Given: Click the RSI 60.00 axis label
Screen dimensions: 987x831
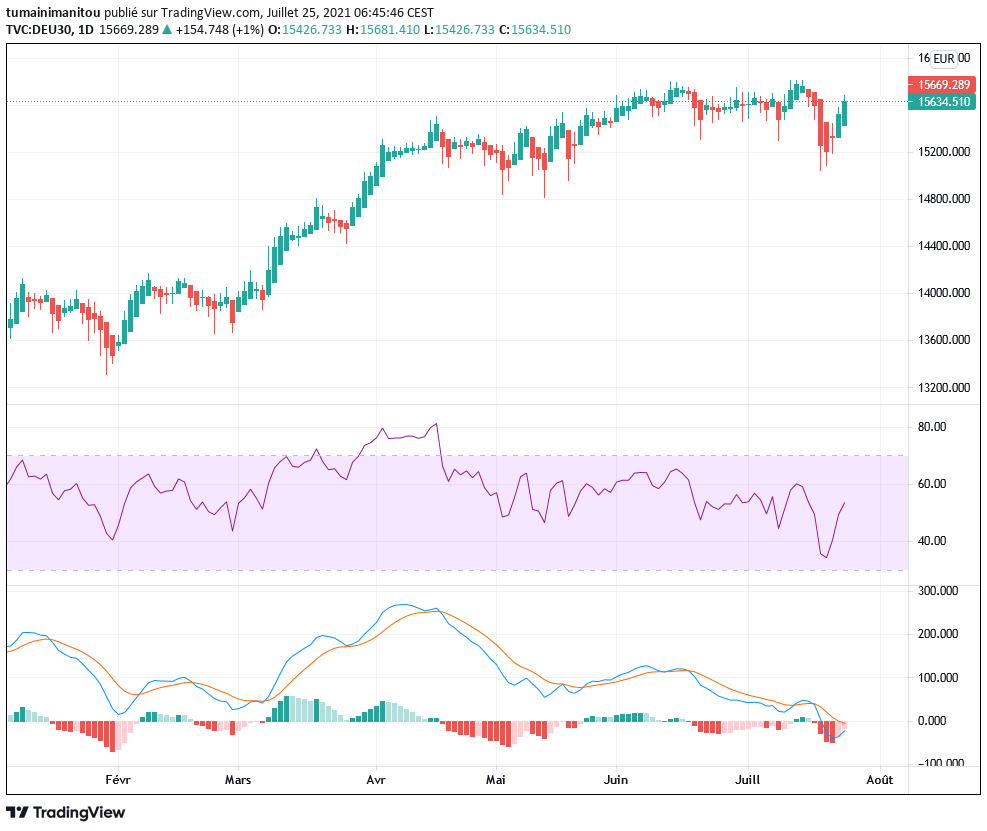Looking at the screenshot, I should click(x=932, y=484).
